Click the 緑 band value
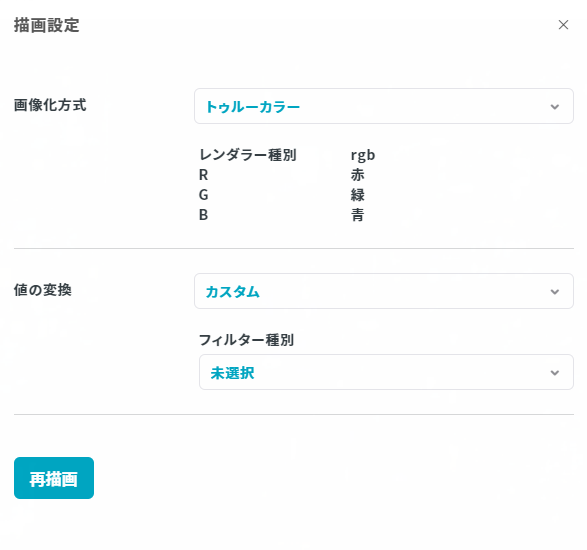 tap(358, 195)
